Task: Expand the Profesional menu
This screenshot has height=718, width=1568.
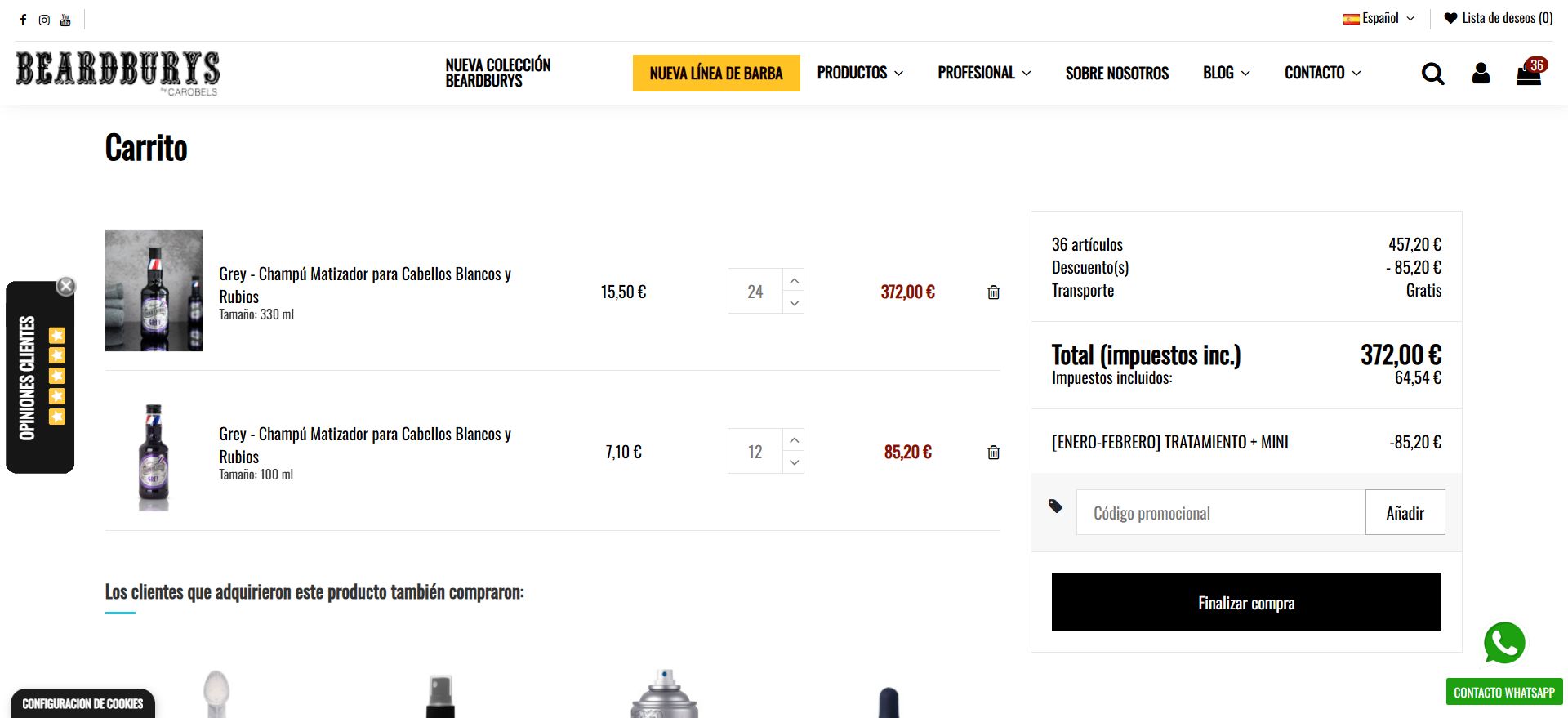Action: (x=984, y=73)
